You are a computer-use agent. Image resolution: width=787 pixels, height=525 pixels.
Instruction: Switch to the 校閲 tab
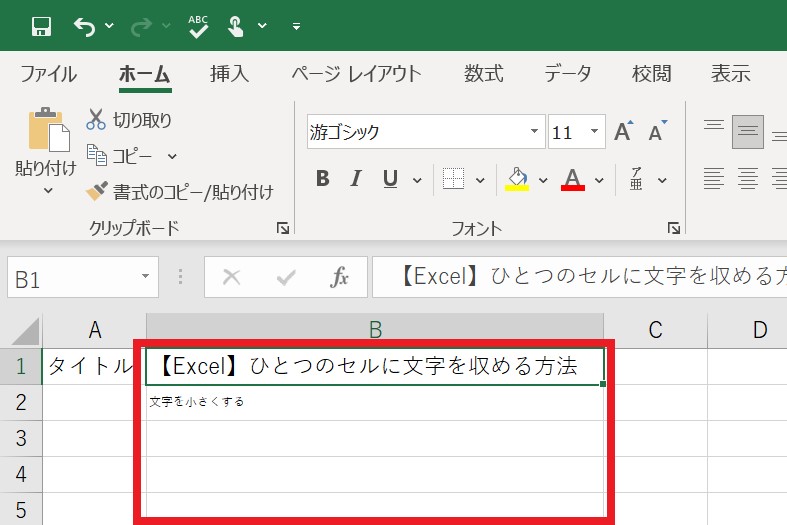tap(651, 74)
